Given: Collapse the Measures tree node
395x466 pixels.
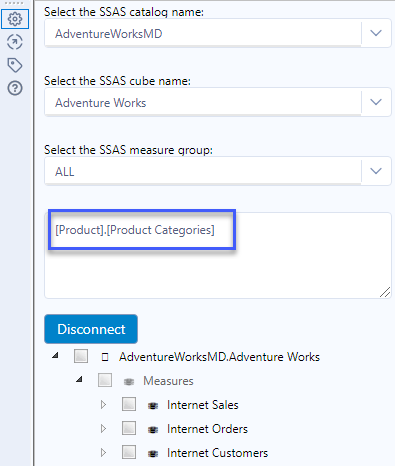Looking at the screenshot, I should point(79,379).
